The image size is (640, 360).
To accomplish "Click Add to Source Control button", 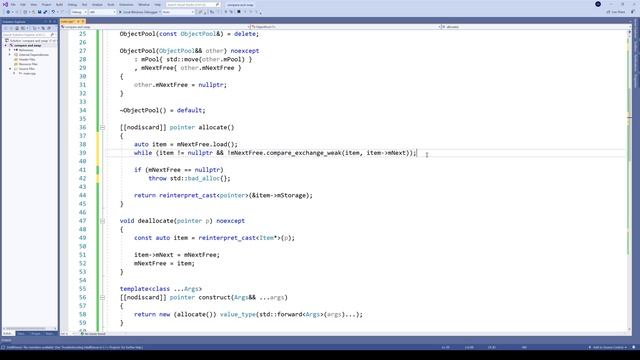I will pos(607,347).
